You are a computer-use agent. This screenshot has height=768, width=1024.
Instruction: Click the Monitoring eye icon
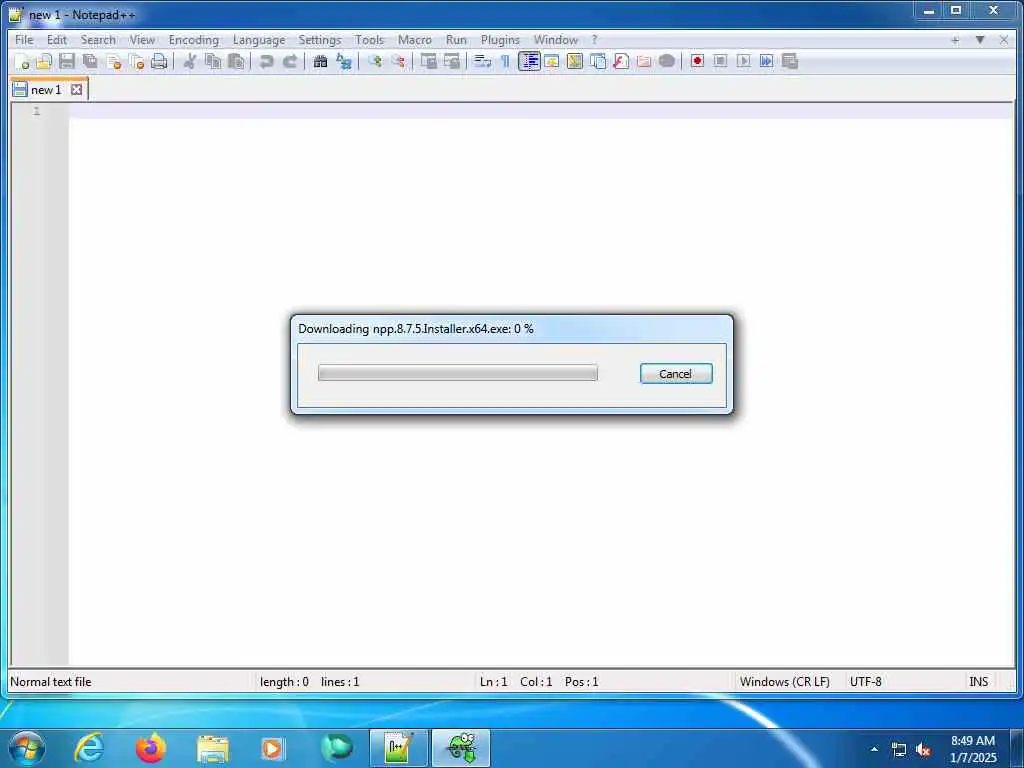tap(667, 61)
